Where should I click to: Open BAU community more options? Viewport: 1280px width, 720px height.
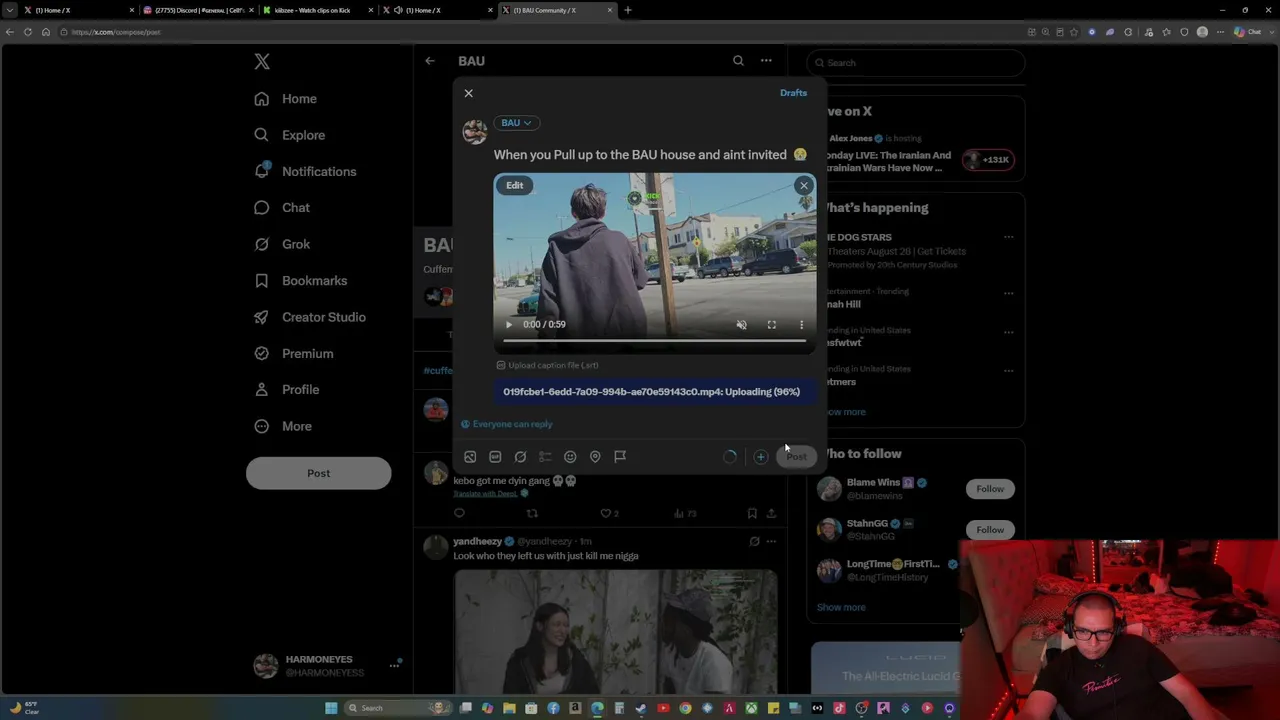tap(766, 61)
